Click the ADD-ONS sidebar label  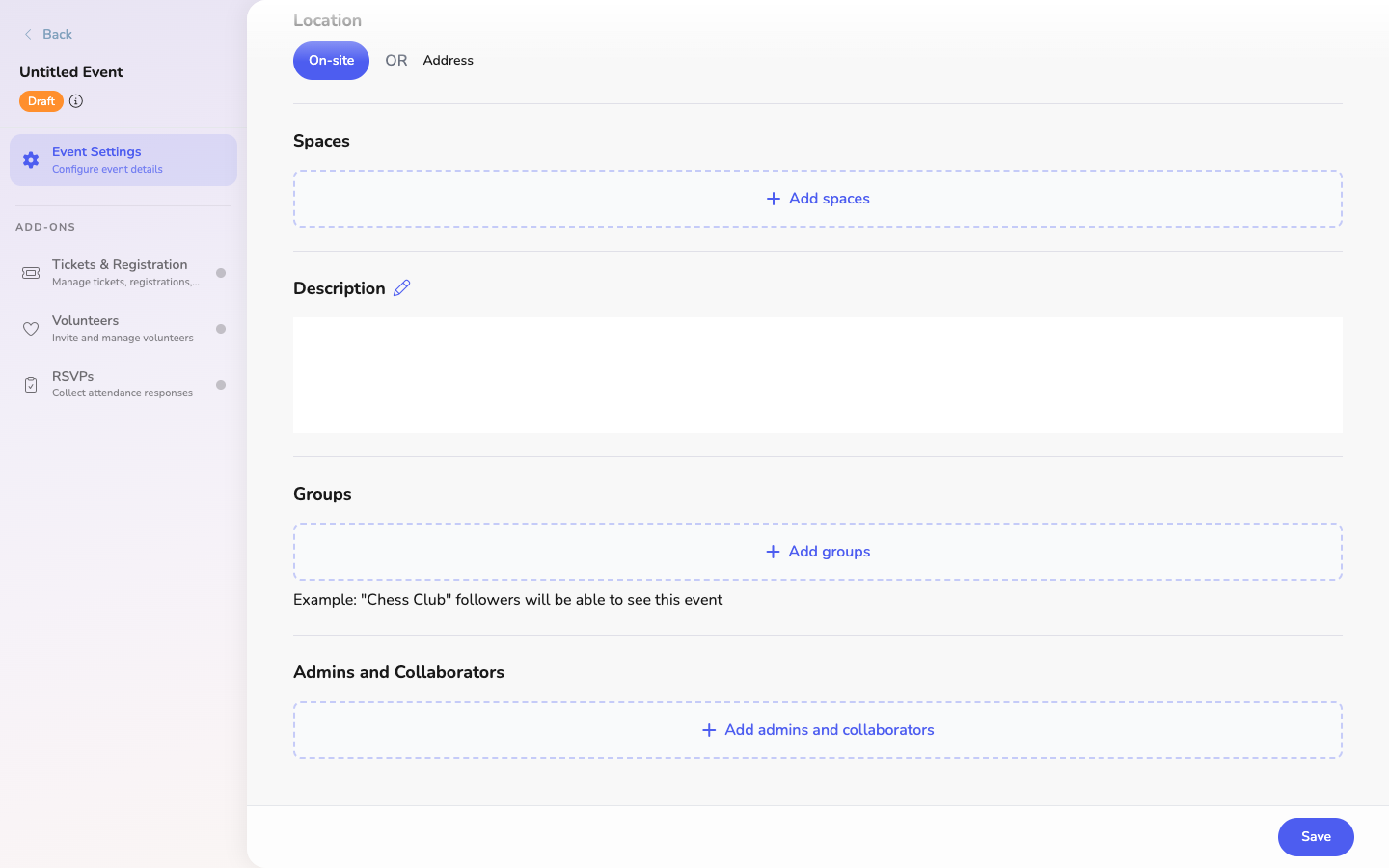45,227
